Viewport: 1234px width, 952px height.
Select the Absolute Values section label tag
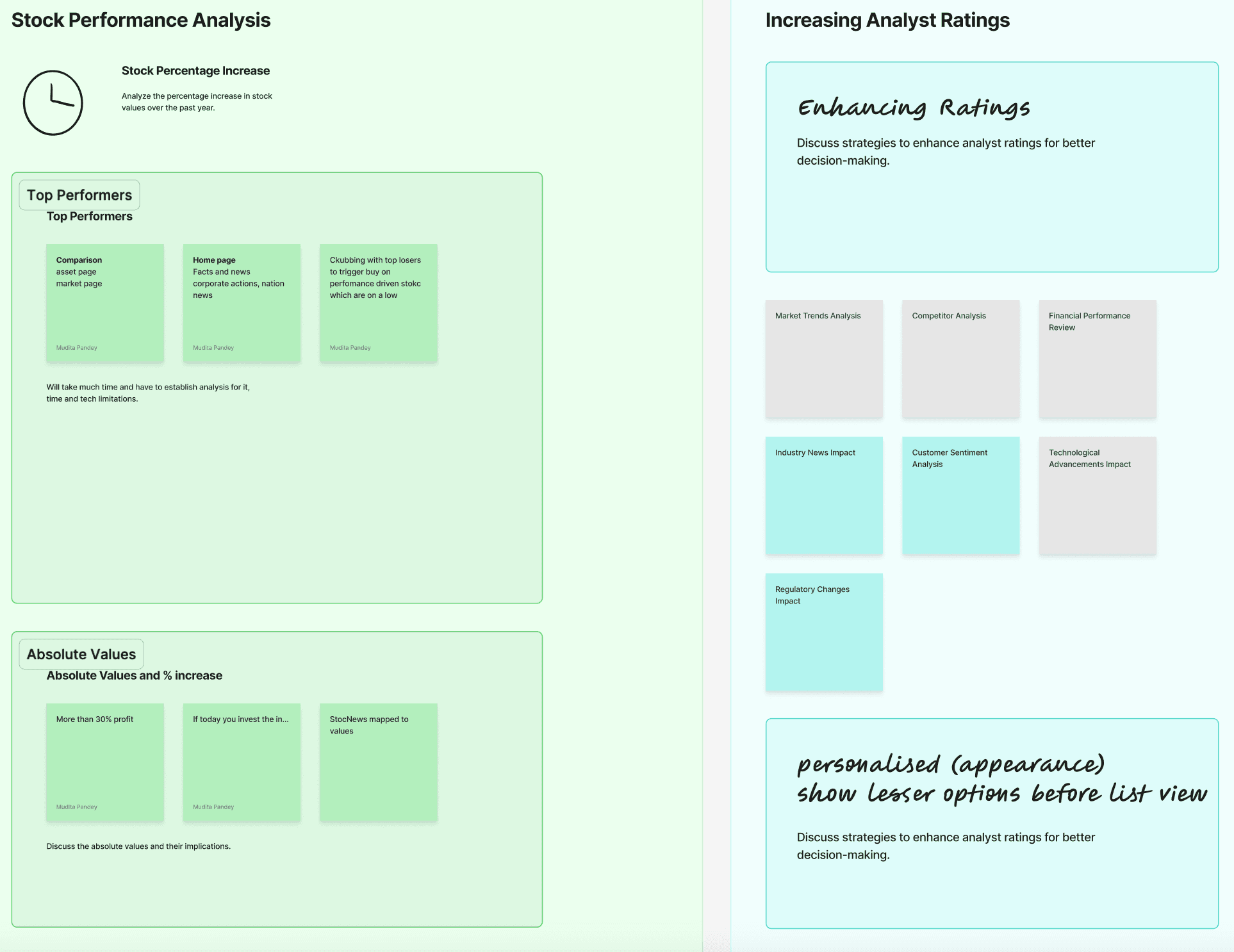pyautogui.click(x=81, y=654)
